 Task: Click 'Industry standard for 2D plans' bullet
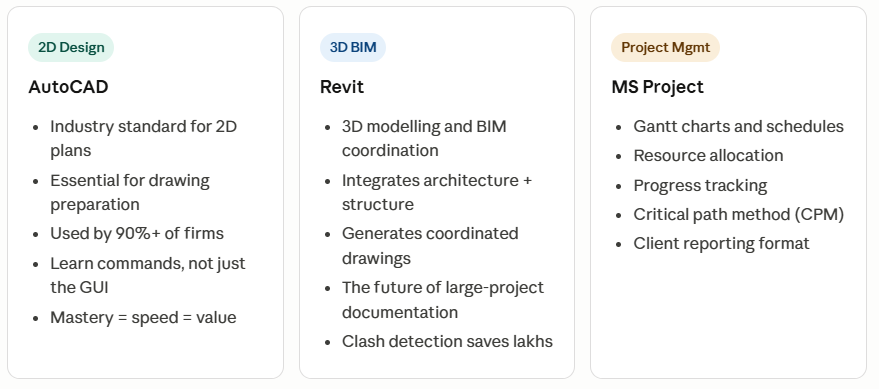point(144,138)
